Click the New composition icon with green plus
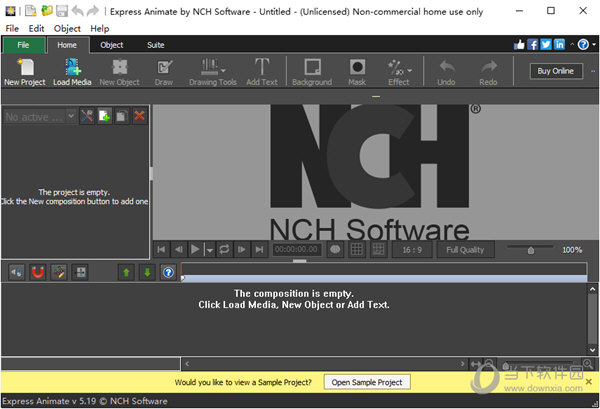The width and height of the screenshot is (600, 409). (x=104, y=116)
